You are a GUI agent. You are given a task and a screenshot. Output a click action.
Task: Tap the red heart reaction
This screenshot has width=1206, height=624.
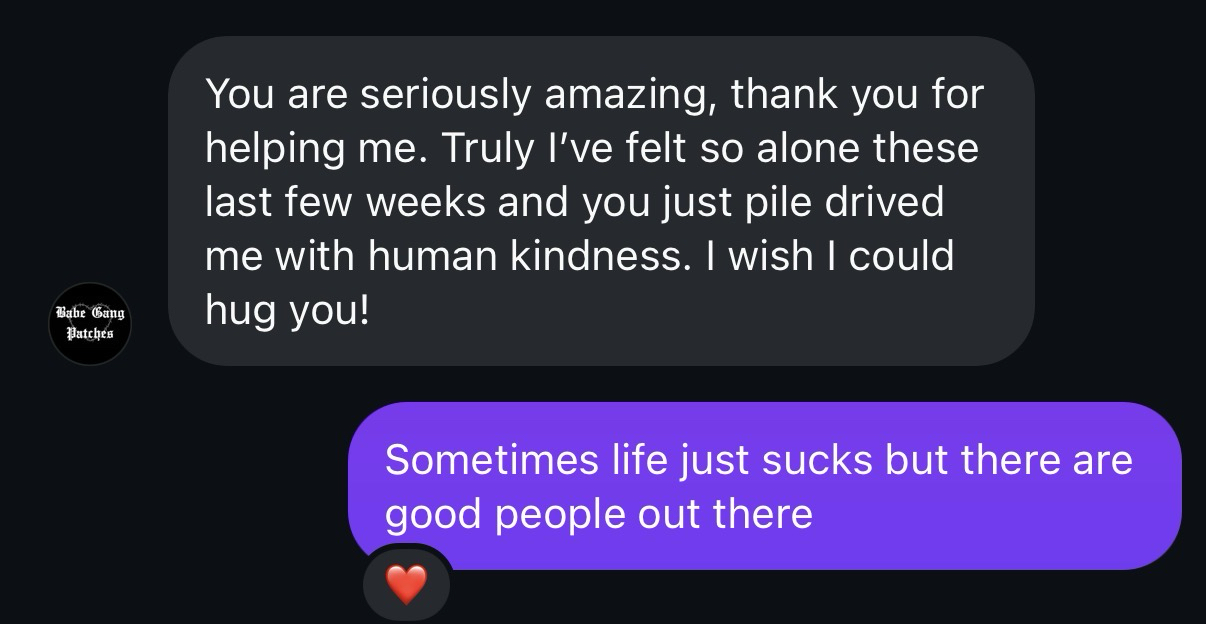(405, 583)
